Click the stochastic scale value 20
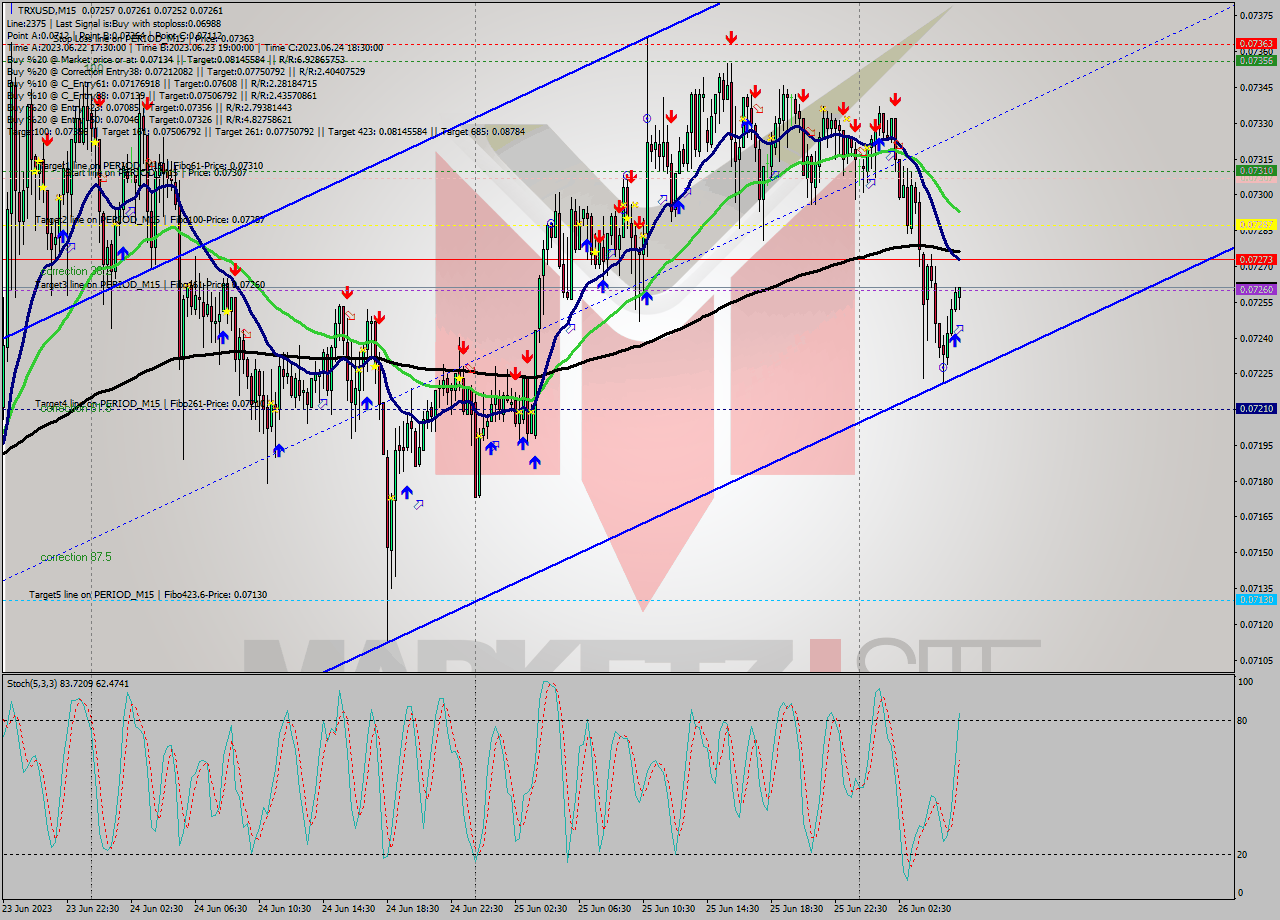1280x920 pixels. click(x=1244, y=854)
